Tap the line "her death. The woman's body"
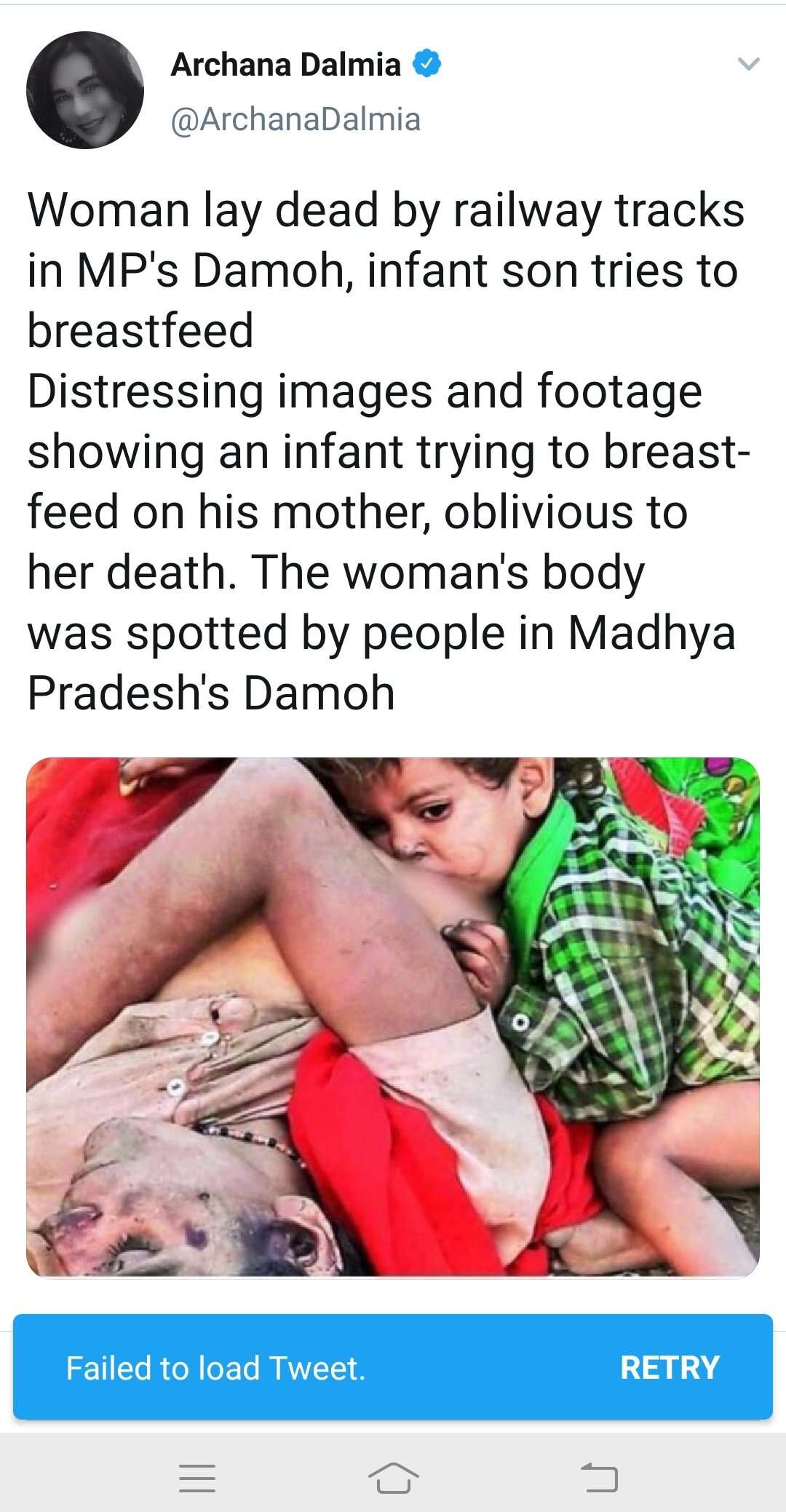786x1512 pixels. coord(336,573)
